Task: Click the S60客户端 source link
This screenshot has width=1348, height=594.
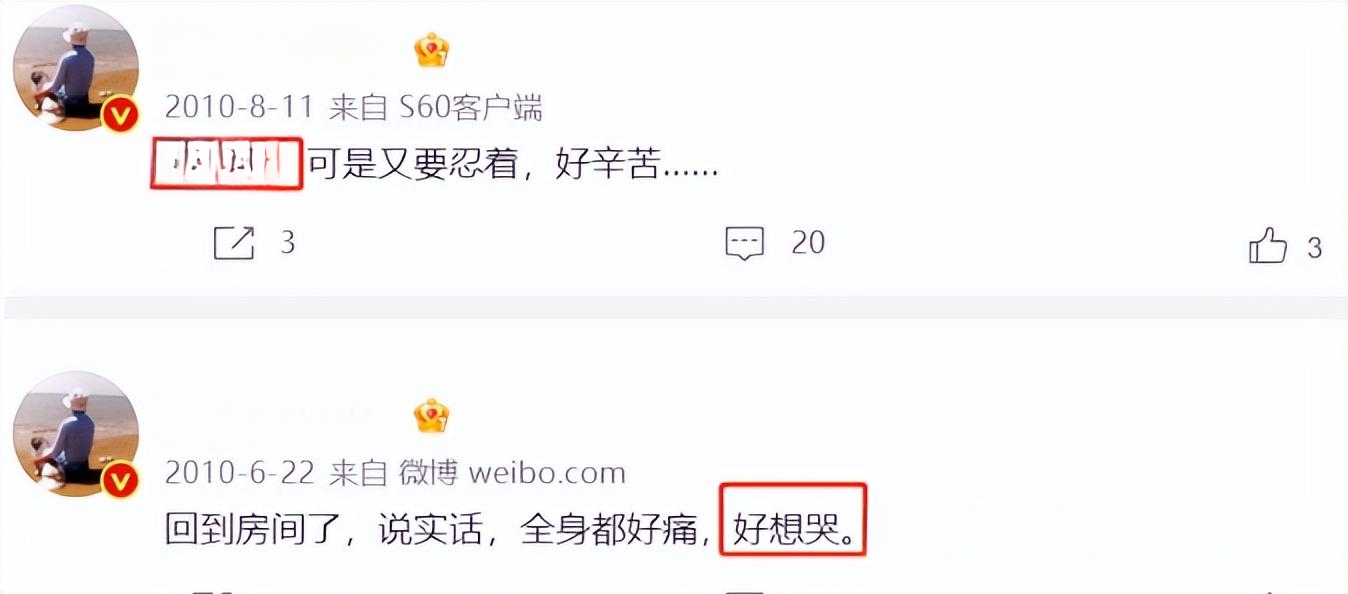Action: click(471, 108)
